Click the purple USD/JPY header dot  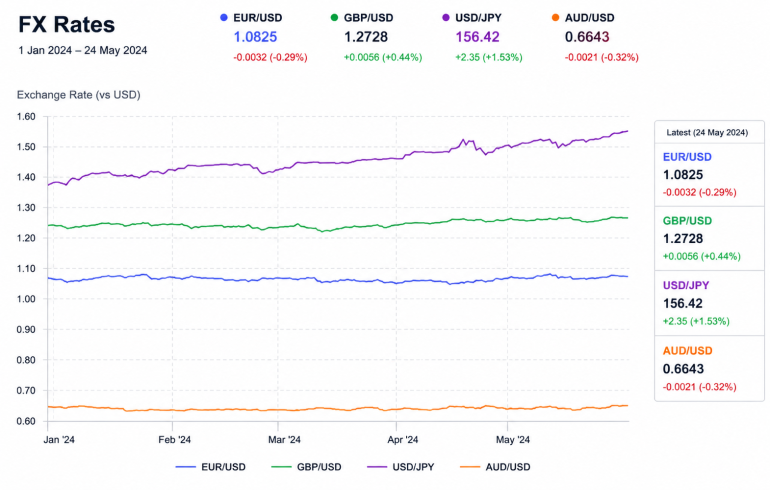click(x=446, y=18)
